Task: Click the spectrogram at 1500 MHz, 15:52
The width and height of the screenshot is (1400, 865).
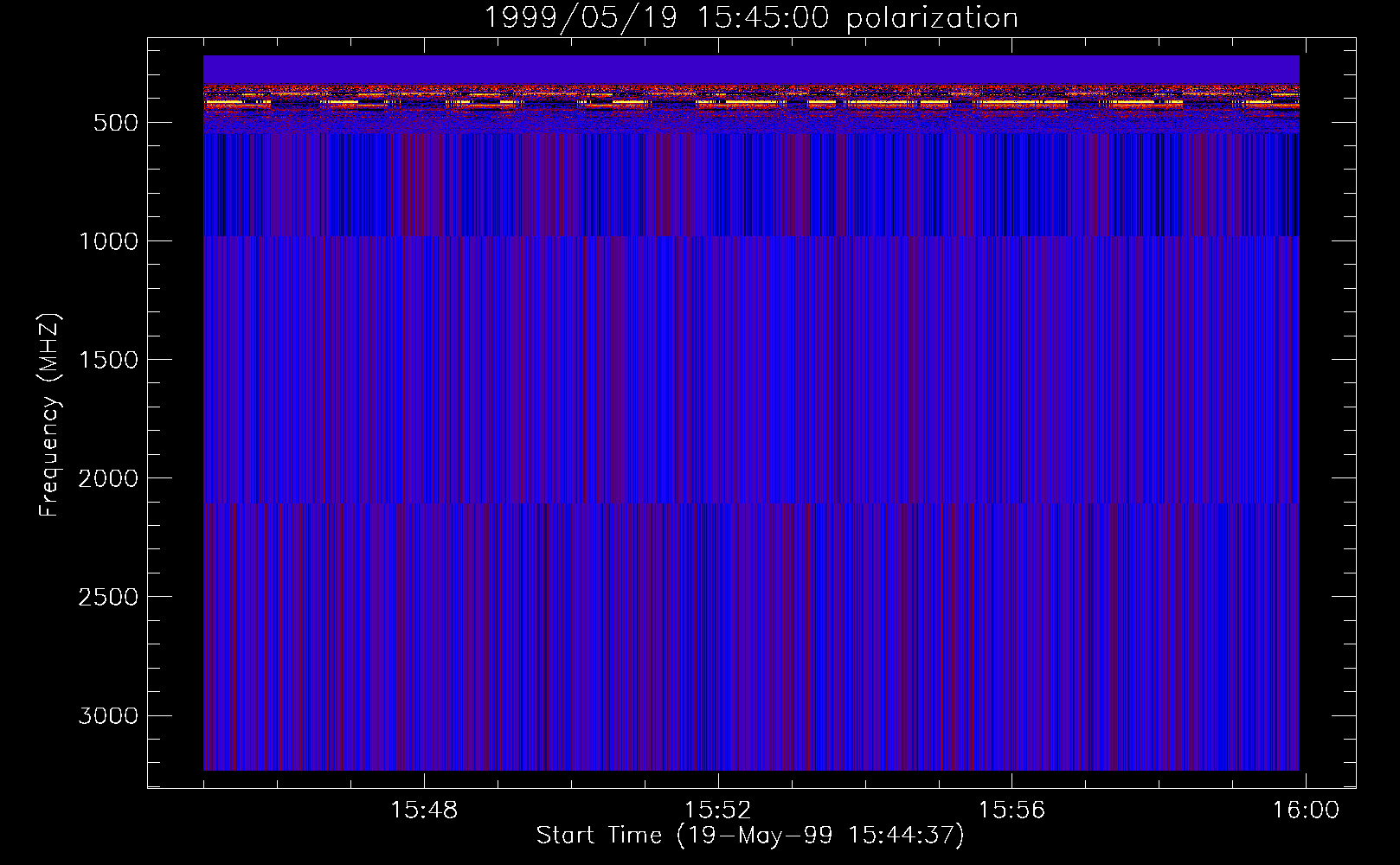Action: click(x=717, y=359)
